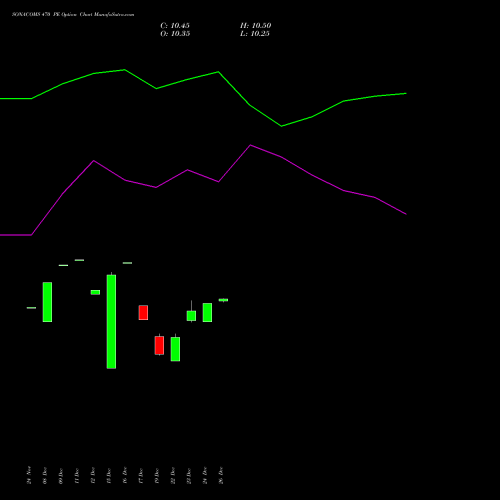Select the small green candle for 12 Dec
The height and width of the screenshot is (500, 500).
(95, 292)
